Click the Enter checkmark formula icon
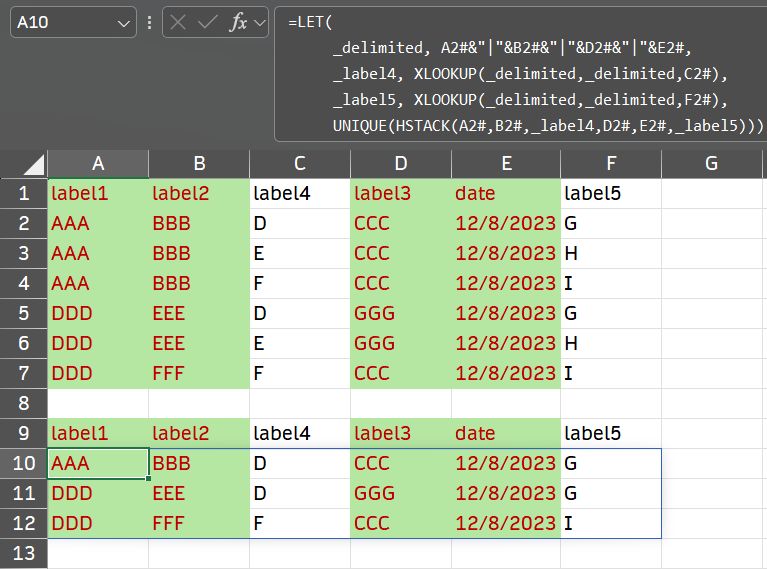The image size is (767, 569). click(x=207, y=22)
